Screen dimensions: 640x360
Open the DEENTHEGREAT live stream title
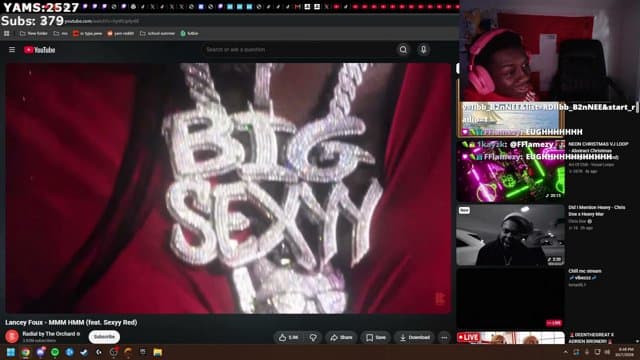coord(591,338)
